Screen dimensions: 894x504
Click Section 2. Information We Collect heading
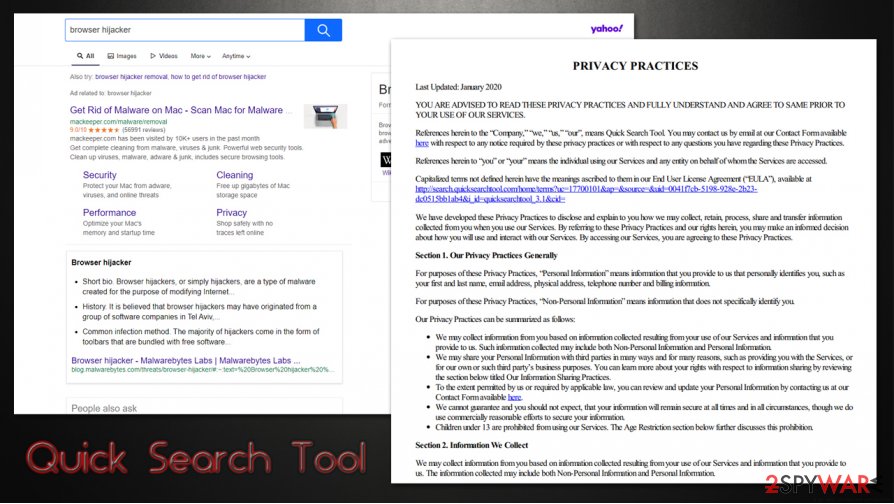click(x=472, y=445)
